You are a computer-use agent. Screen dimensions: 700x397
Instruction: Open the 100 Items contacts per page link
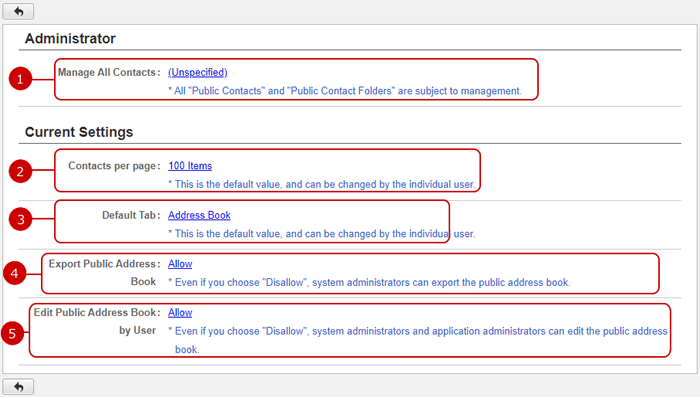coord(190,166)
